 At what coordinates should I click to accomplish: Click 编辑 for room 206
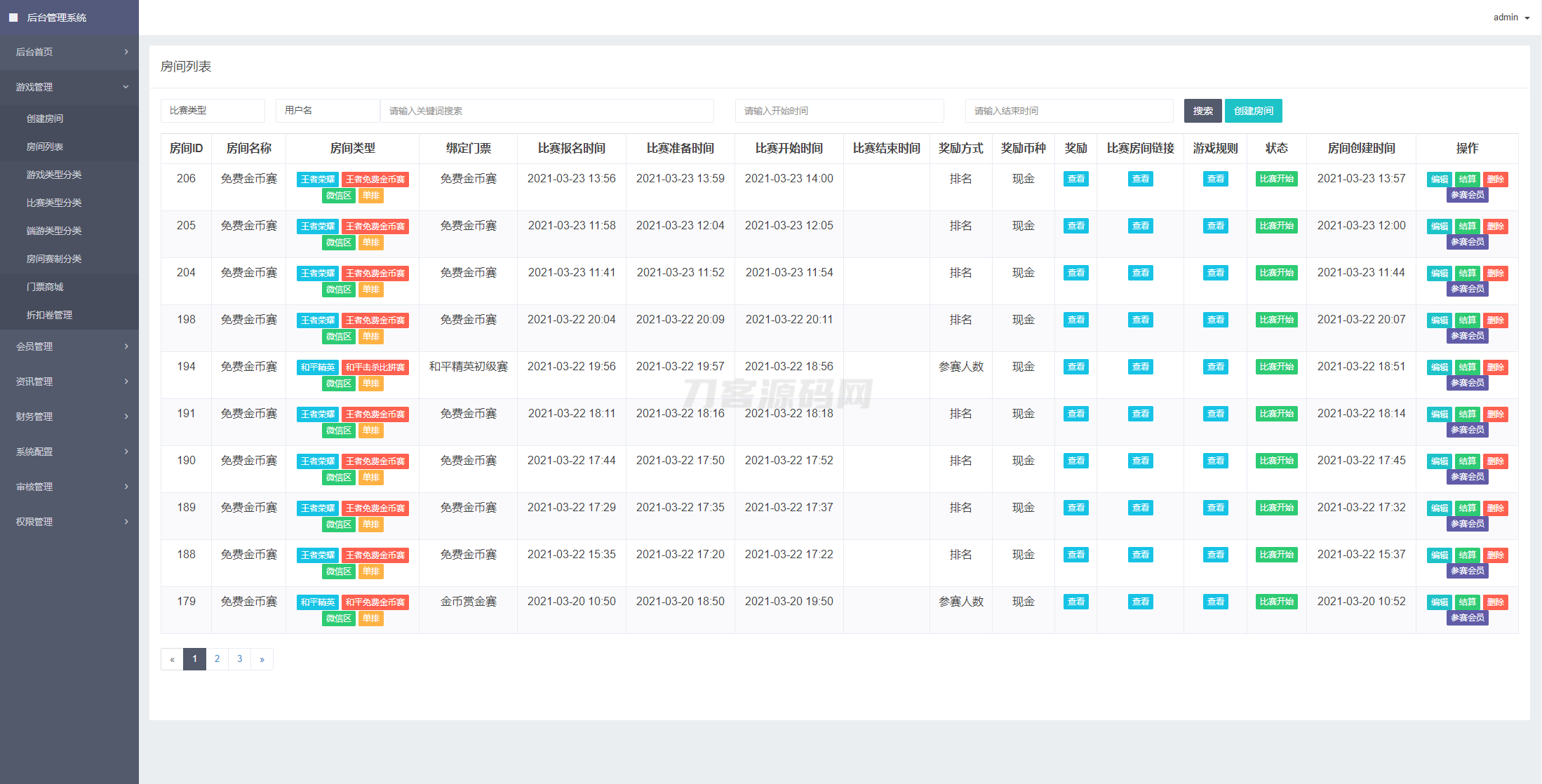1440,180
